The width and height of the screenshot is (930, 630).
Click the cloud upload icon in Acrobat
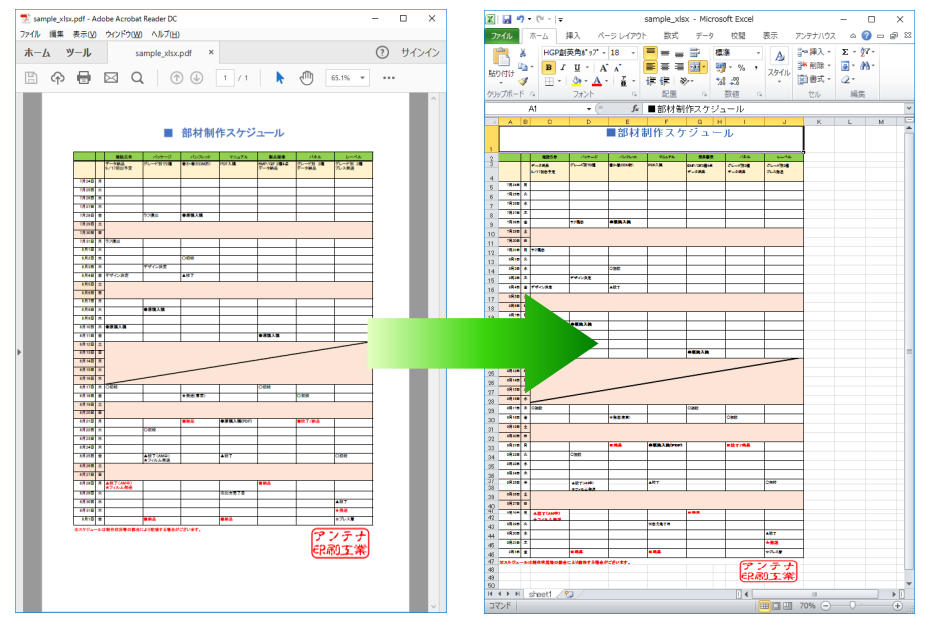point(58,78)
